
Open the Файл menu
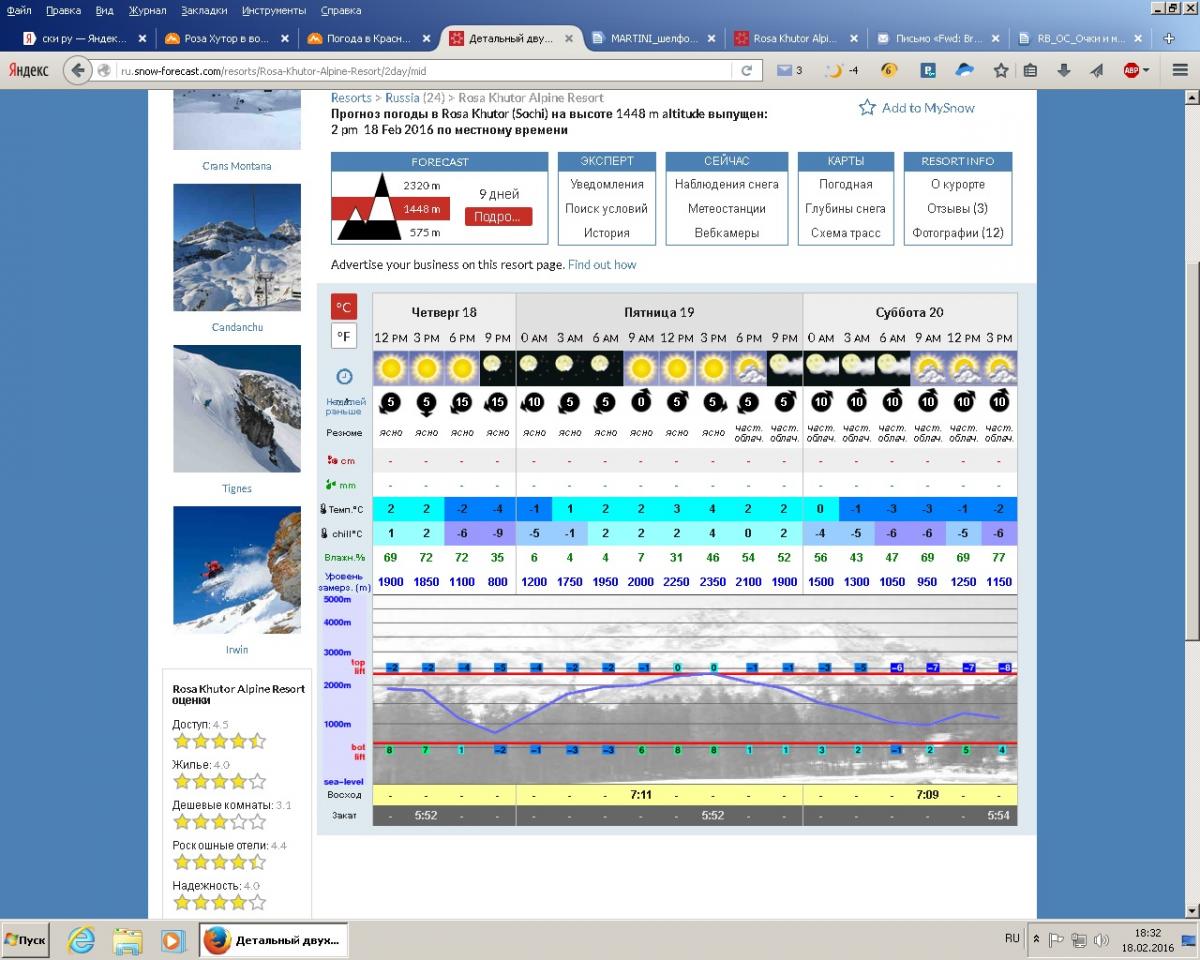18,10
